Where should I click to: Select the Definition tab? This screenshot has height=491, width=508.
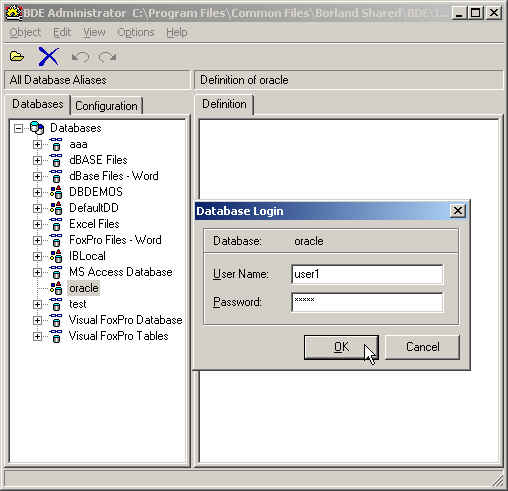tap(224, 104)
